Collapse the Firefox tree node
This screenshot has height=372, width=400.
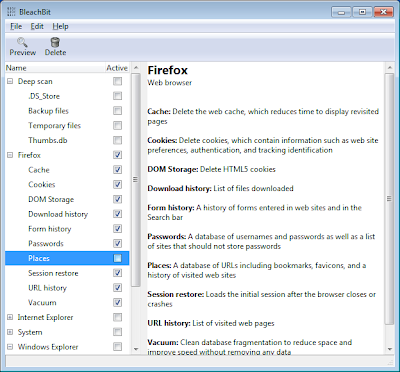pos(10,155)
